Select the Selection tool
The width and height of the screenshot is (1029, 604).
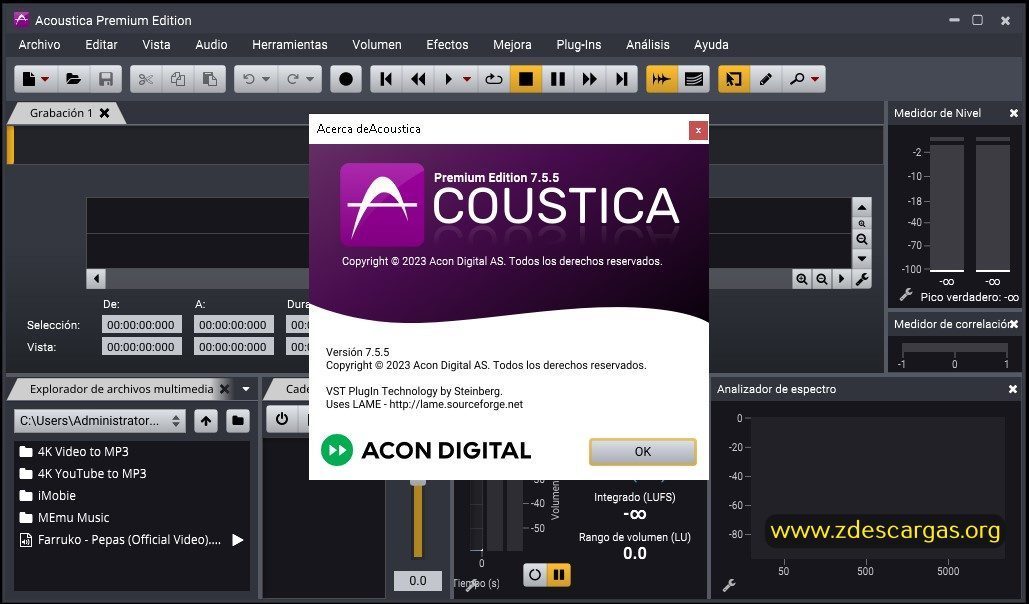tap(734, 79)
